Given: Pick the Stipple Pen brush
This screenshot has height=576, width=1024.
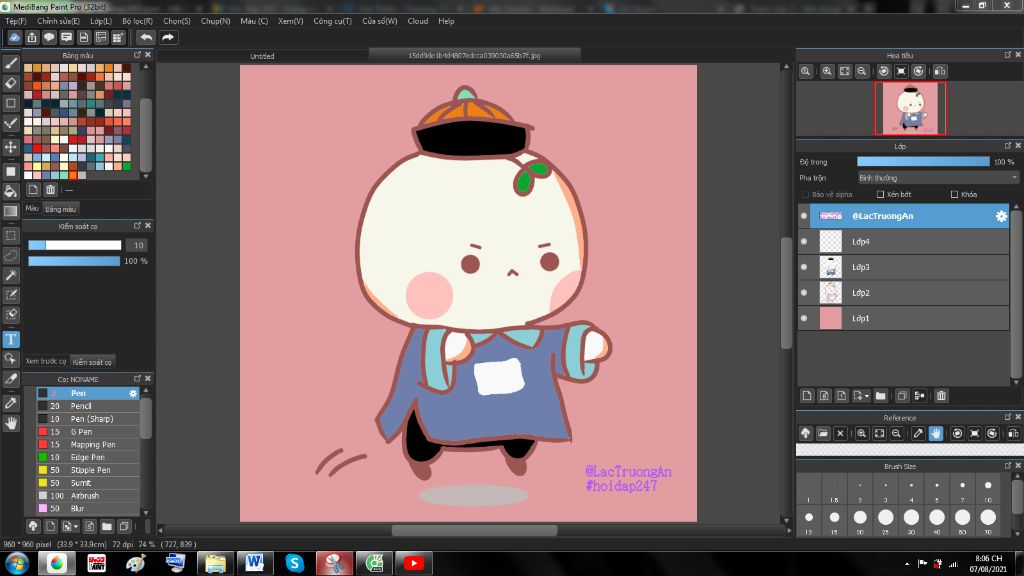Looking at the screenshot, I should tap(88, 470).
